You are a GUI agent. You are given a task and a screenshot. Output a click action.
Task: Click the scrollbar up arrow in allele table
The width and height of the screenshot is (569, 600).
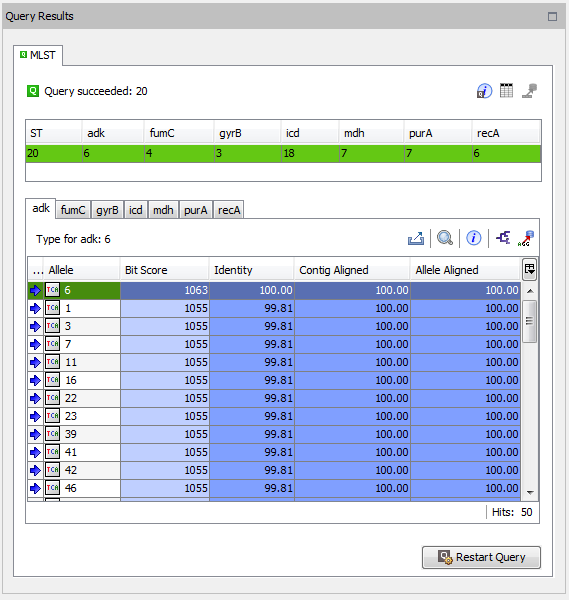coord(530,291)
